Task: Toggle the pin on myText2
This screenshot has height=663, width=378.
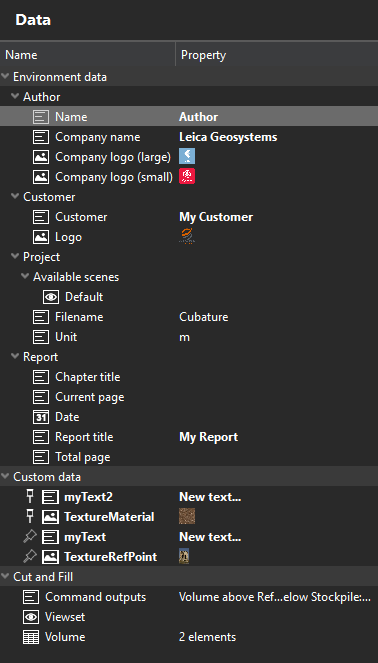Action: click(x=30, y=497)
